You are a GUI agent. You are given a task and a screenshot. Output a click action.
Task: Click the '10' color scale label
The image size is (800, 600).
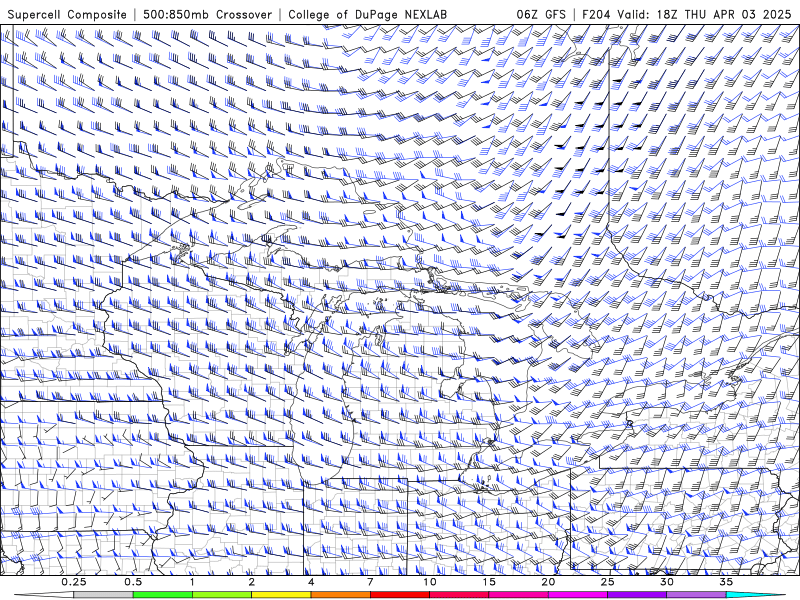pos(430,582)
